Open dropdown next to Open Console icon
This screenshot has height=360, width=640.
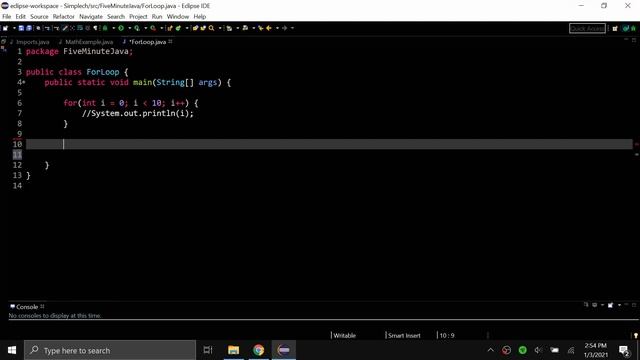(x=620, y=305)
